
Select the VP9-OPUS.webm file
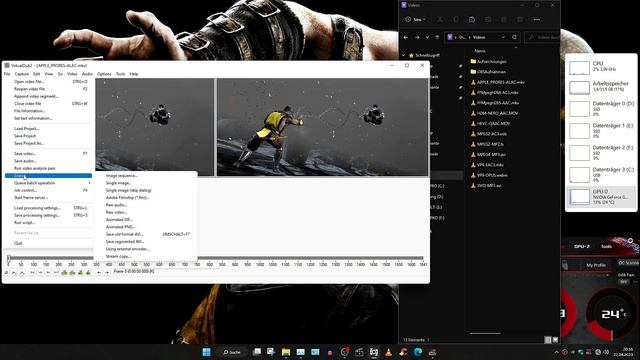489,175
